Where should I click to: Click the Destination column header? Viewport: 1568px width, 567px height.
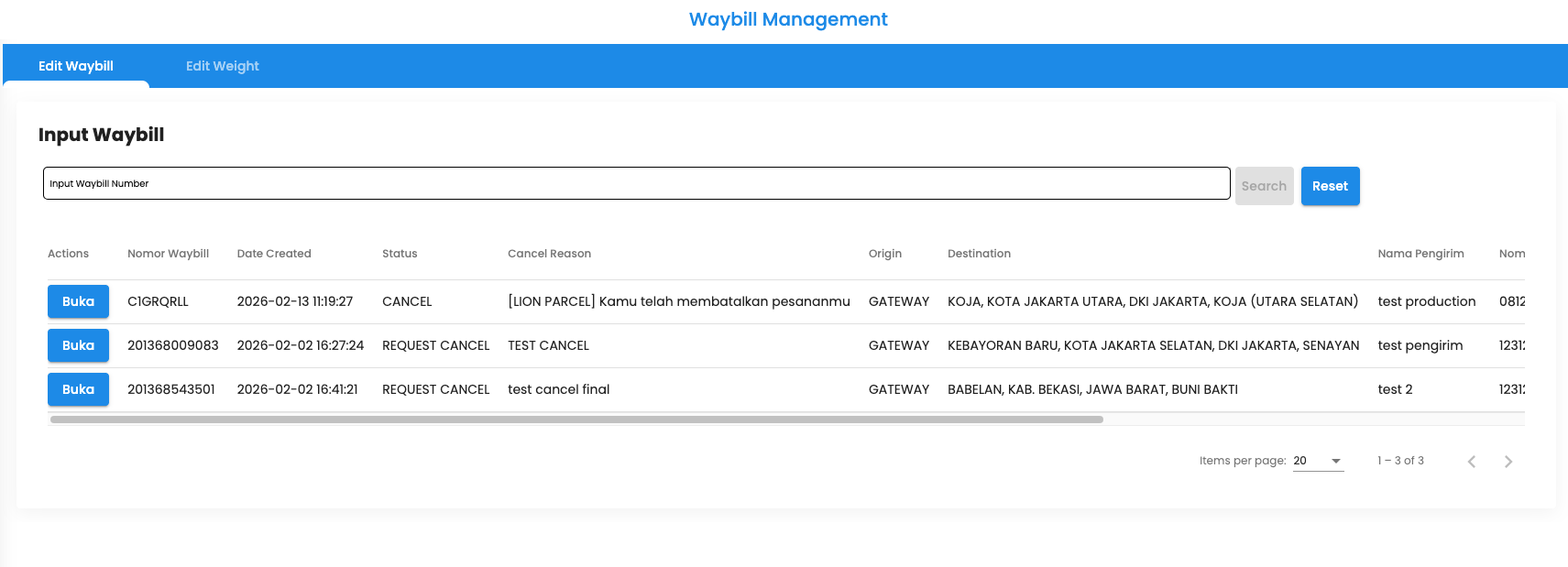[979, 254]
